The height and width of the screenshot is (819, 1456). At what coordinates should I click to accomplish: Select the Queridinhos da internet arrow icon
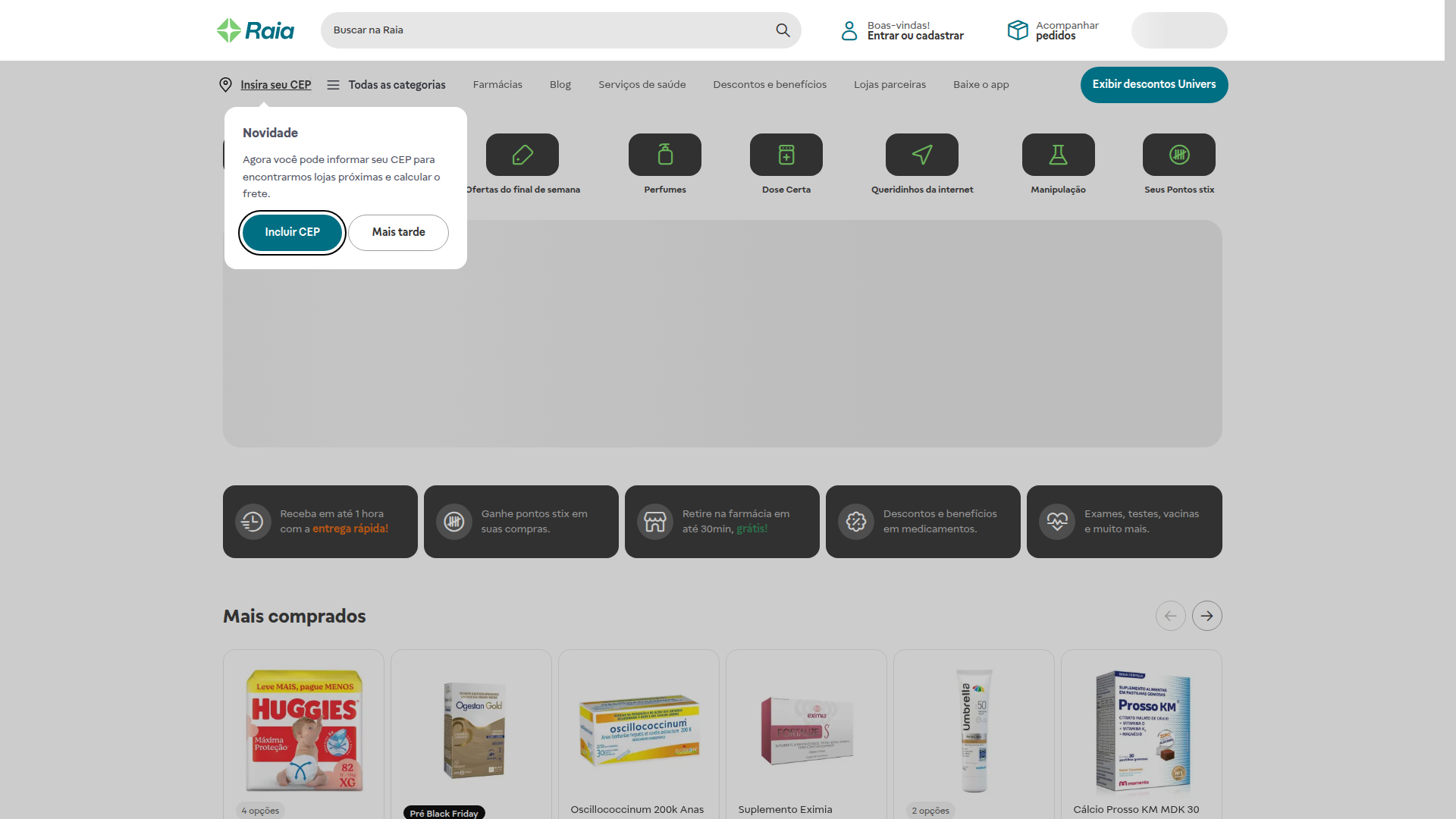click(921, 155)
